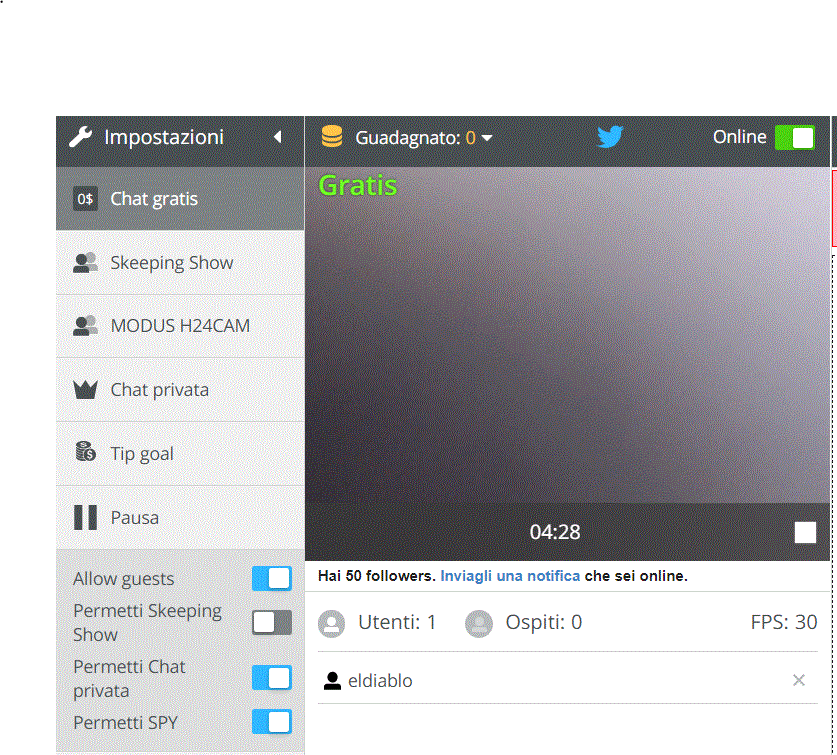The image size is (837, 755).
Task: Toggle the Permetti Chat privata switch
Action: click(272, 678)
